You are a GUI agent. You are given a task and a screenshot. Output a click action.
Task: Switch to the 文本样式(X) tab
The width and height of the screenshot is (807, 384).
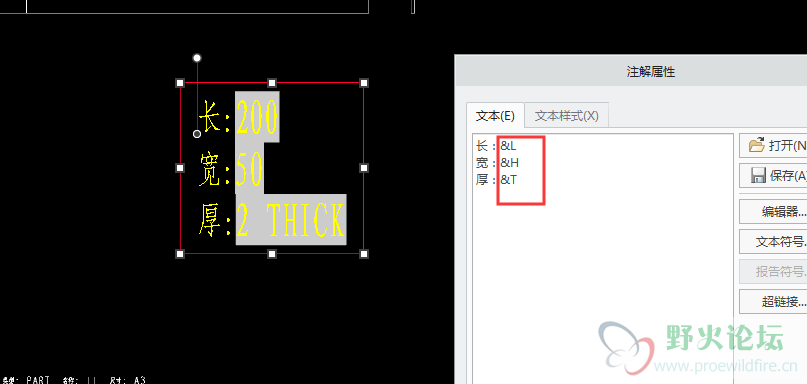pyautogui.click(x=567, y=115)
